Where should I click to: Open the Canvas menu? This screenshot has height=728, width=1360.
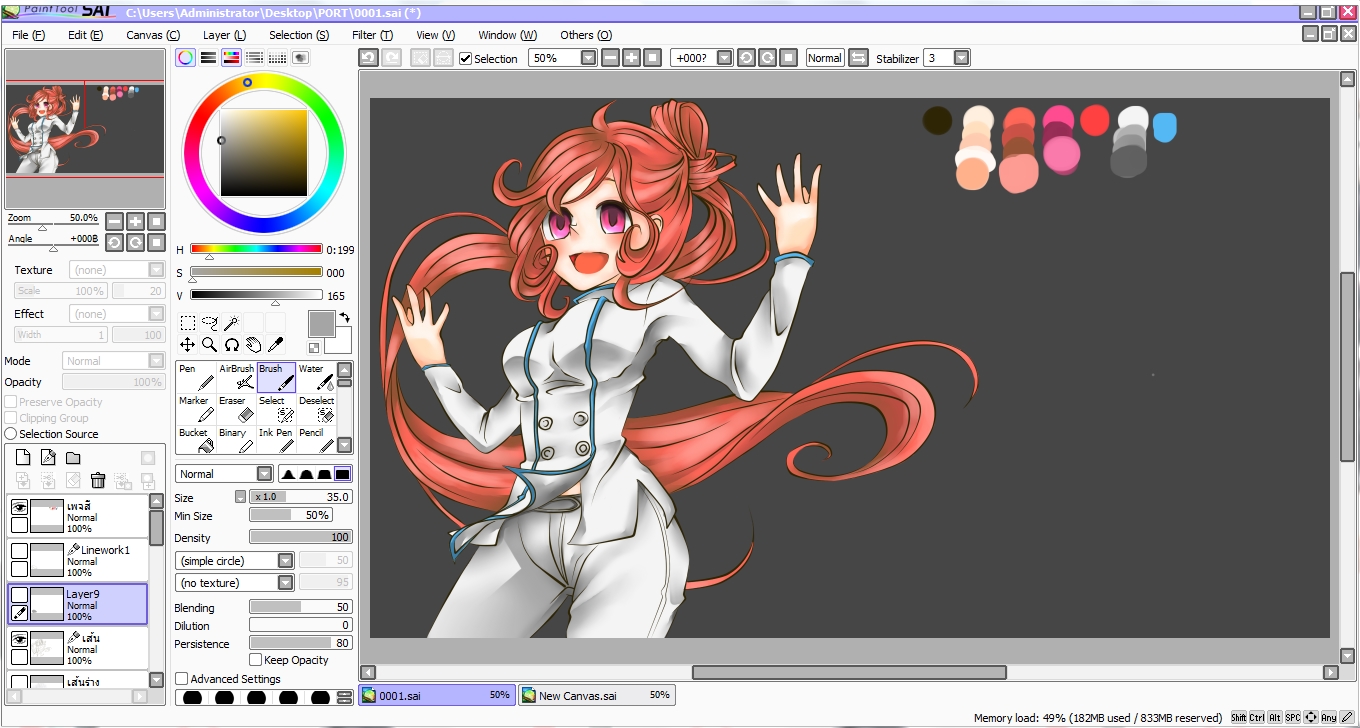[x=152, y=35]
